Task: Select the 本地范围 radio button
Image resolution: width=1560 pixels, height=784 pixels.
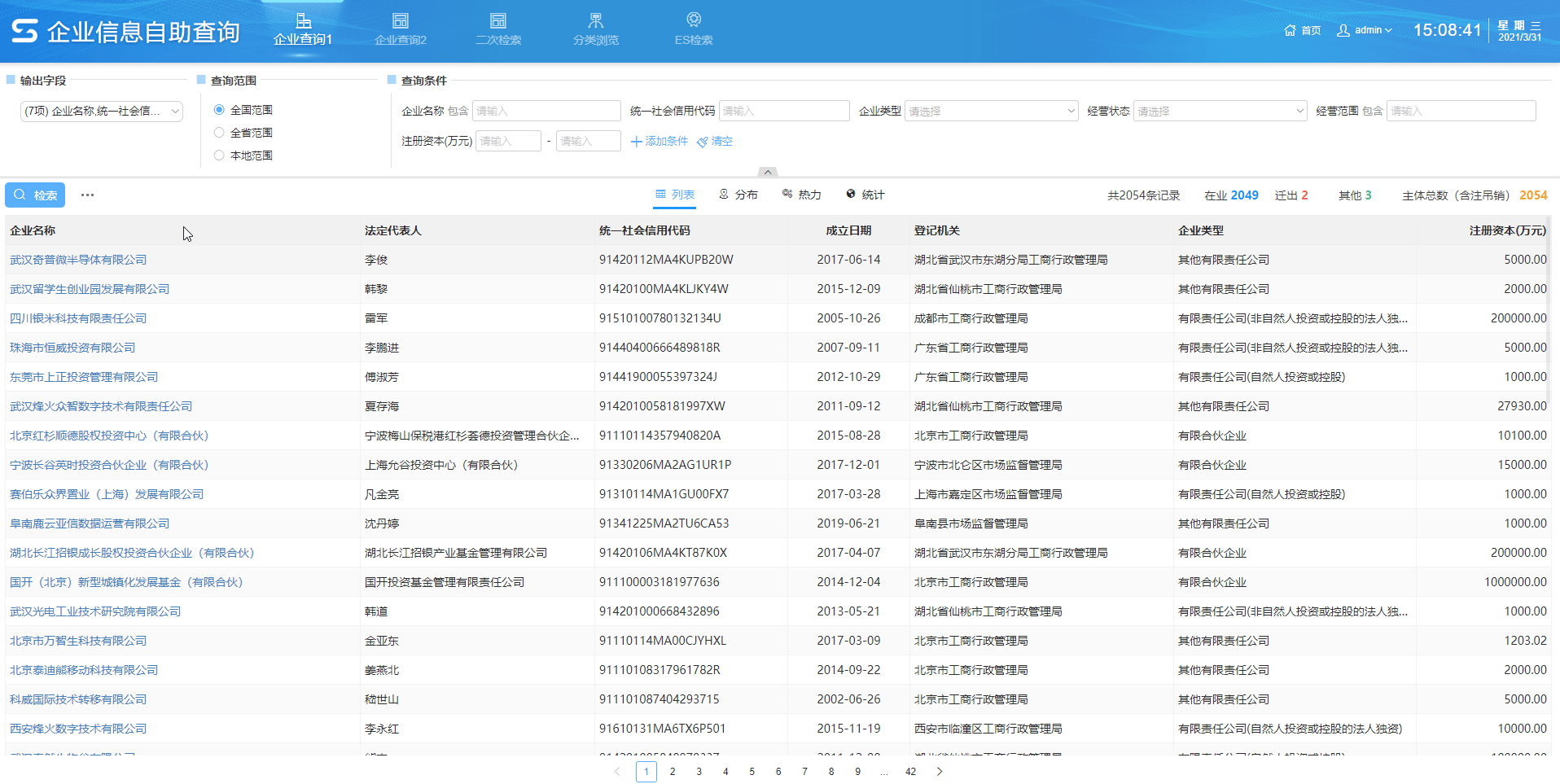Action: click(x=219, y=155)
